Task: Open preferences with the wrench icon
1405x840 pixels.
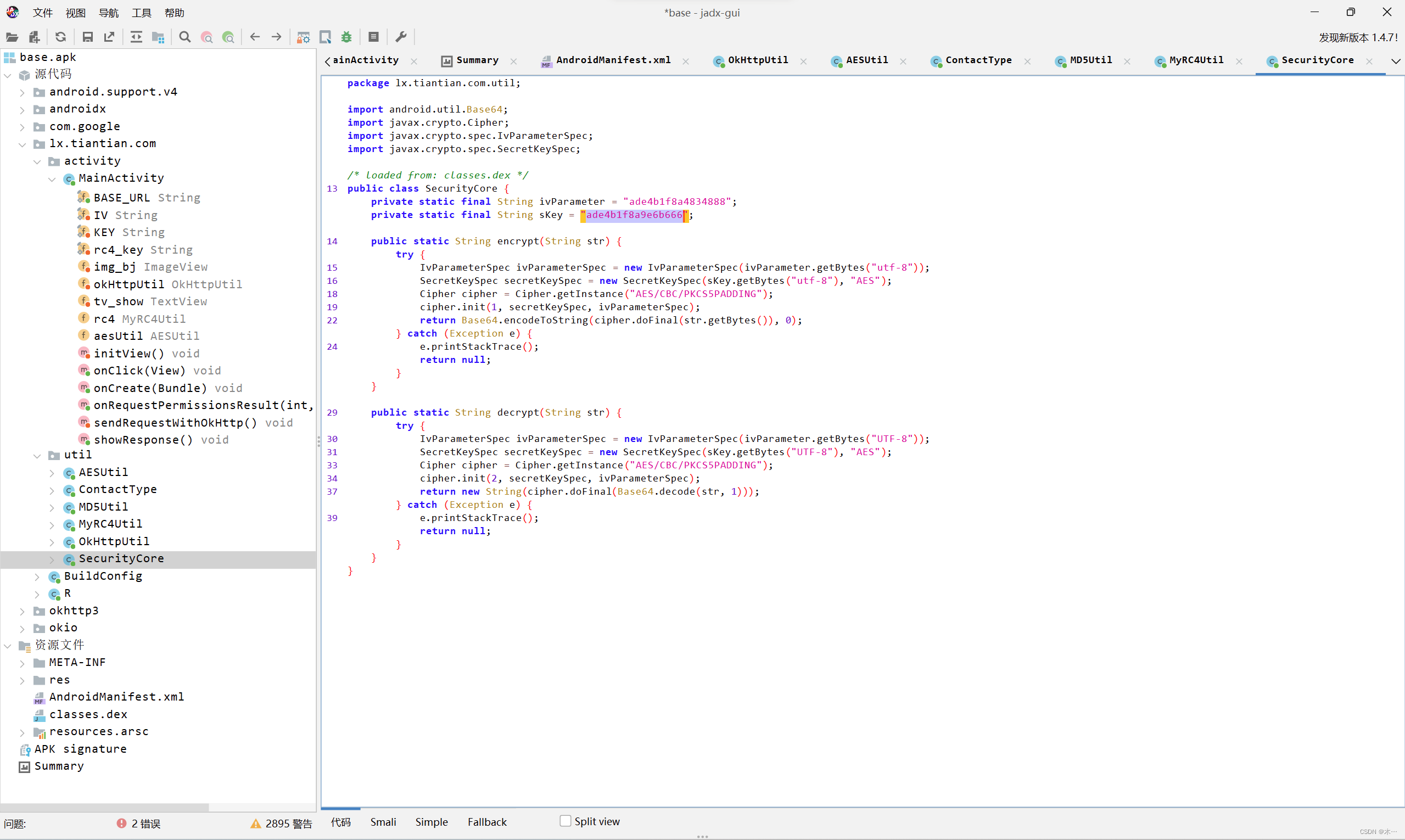Action: pyautogui.click(x=401, y=37)
